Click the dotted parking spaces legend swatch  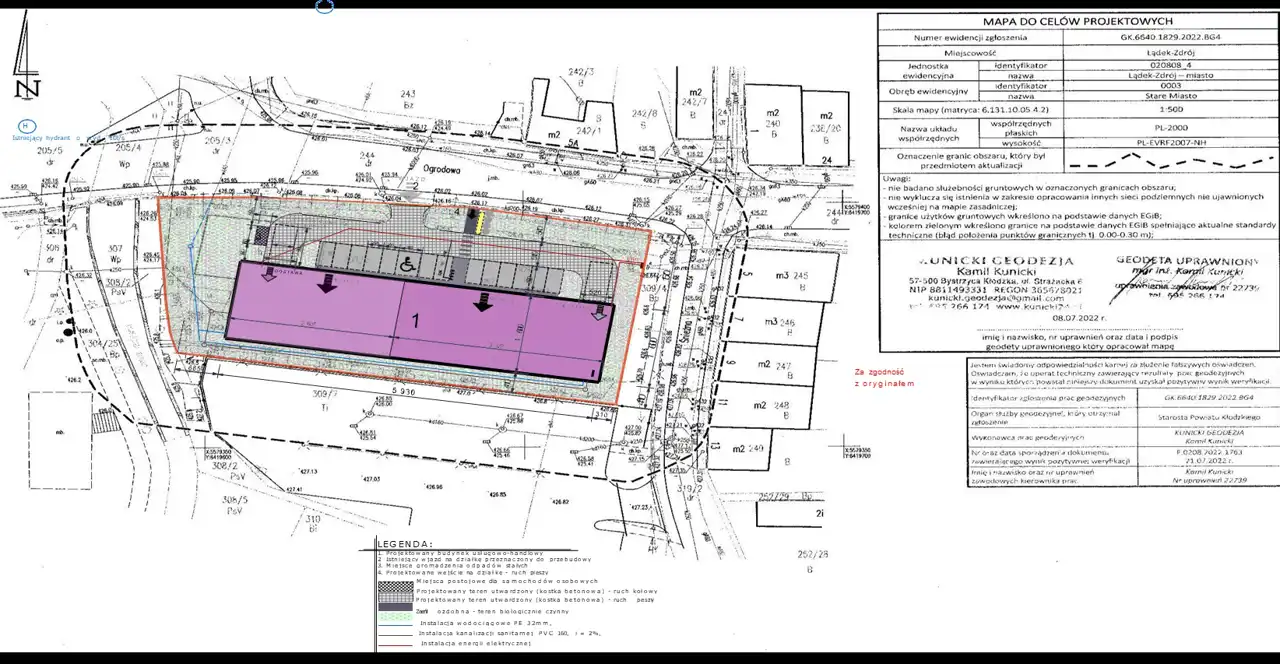click(395, 581)
